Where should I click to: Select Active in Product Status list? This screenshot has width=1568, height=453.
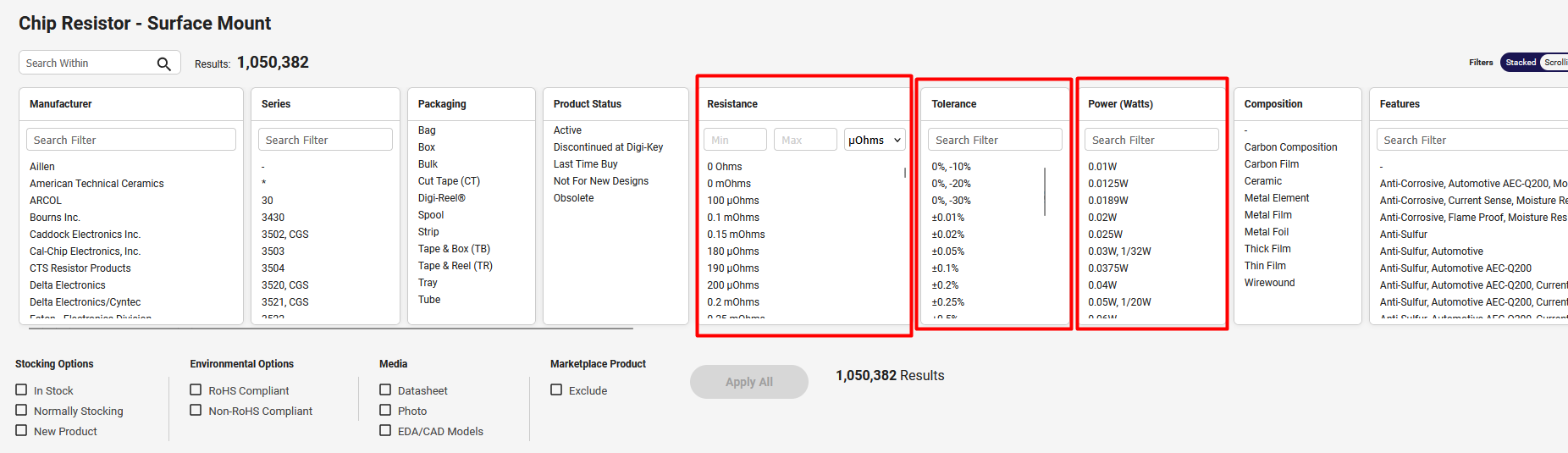tap(567, 130)
